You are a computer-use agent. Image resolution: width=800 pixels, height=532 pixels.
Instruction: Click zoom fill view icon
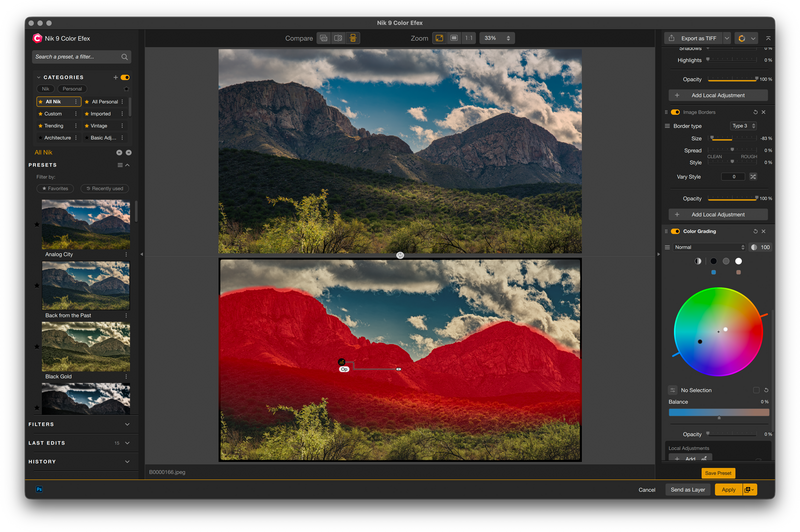(454, 38)
